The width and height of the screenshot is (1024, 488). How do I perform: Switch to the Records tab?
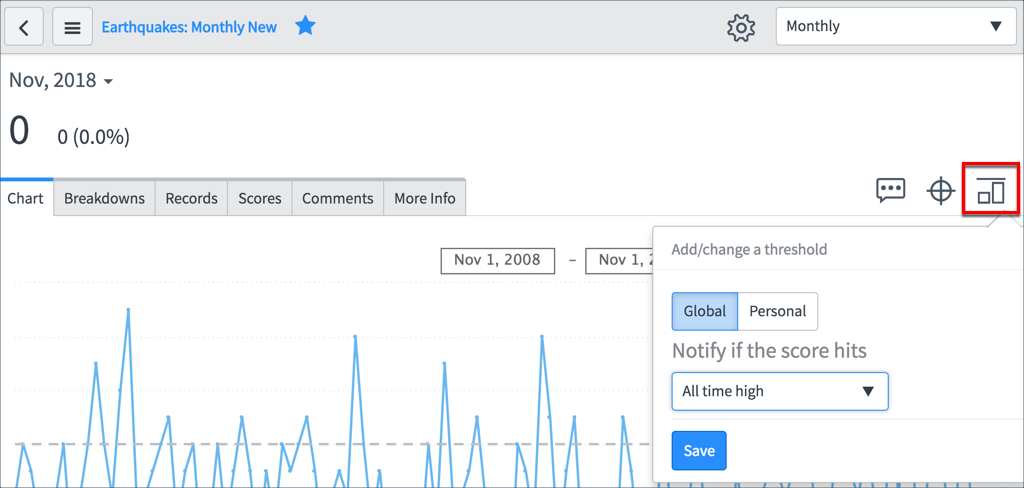[x=191, y=198]
